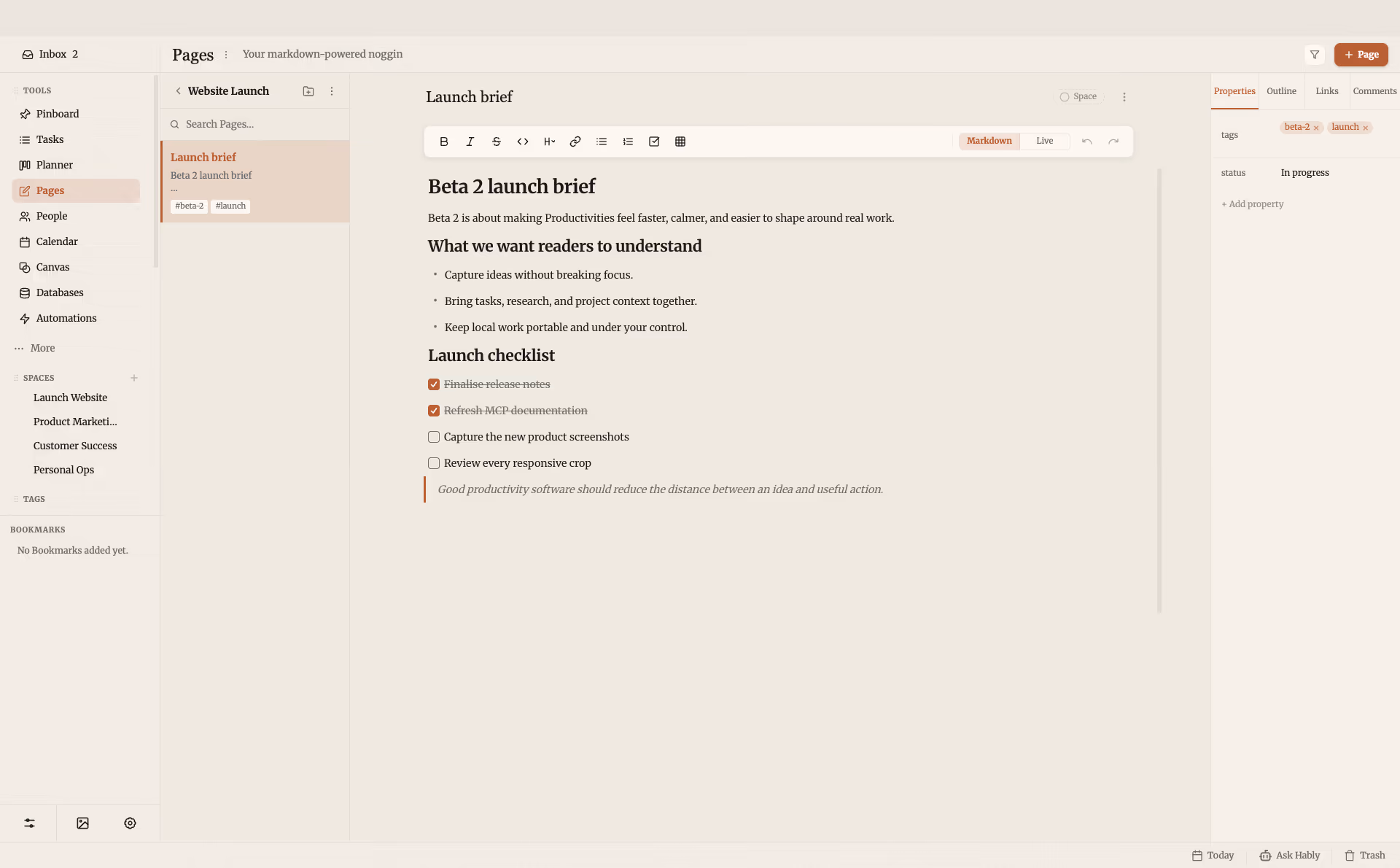Focus the Search Pages field
The image size is (1400, 868).
pos(254,124)
